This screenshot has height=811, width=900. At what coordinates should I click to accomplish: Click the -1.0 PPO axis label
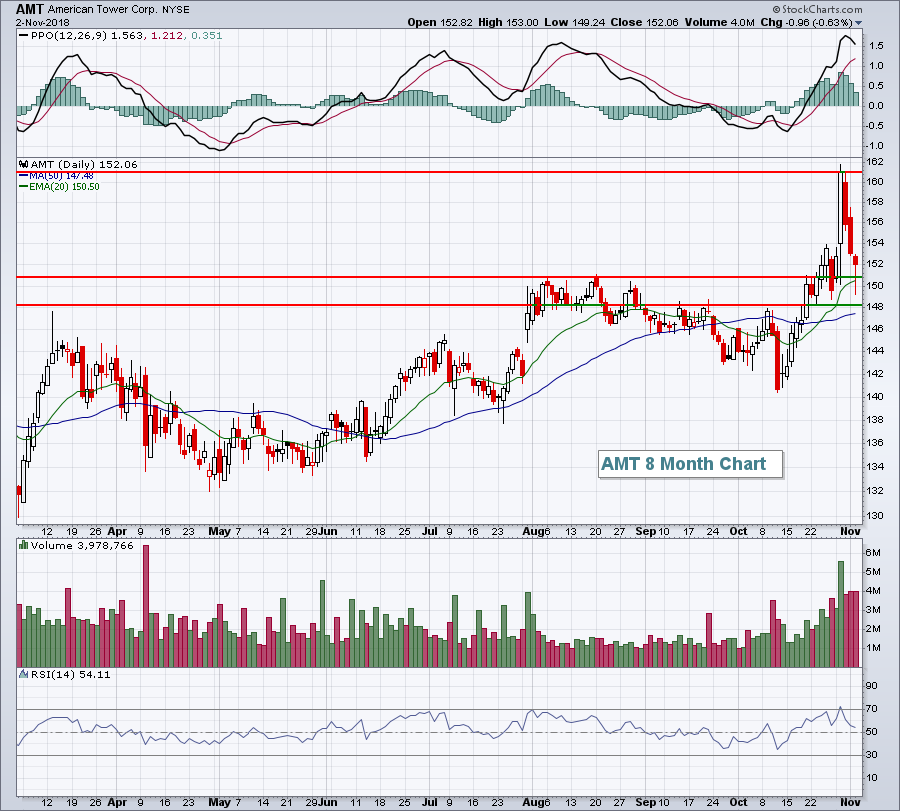pos(875,146)
